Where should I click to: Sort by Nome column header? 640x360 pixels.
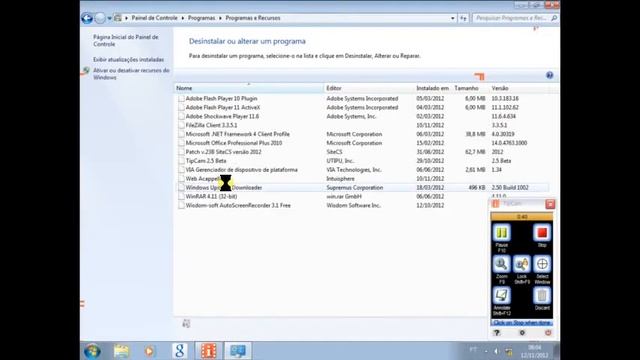[x=249, y=88]
